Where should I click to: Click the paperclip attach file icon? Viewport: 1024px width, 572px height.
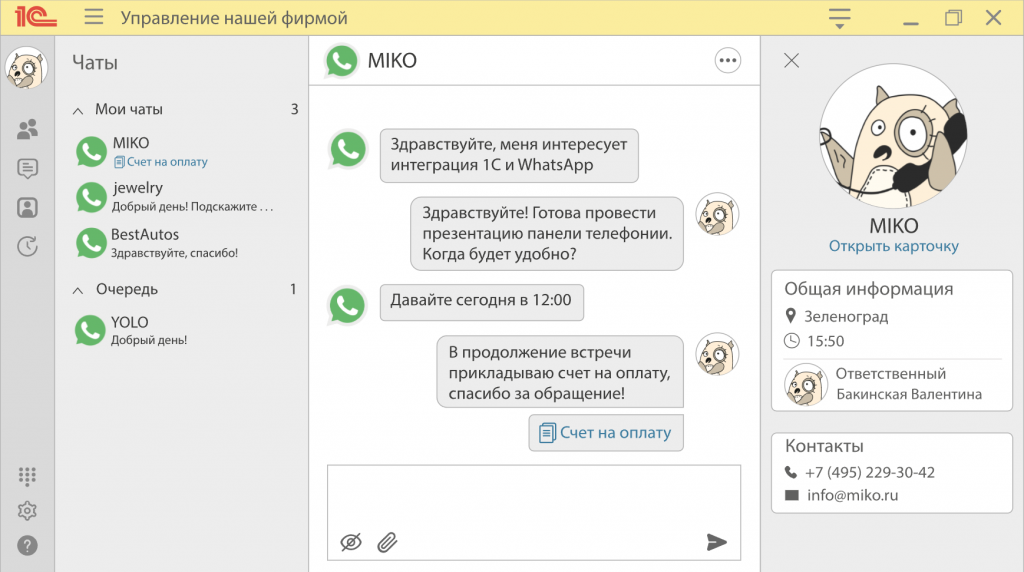point(387,542)
